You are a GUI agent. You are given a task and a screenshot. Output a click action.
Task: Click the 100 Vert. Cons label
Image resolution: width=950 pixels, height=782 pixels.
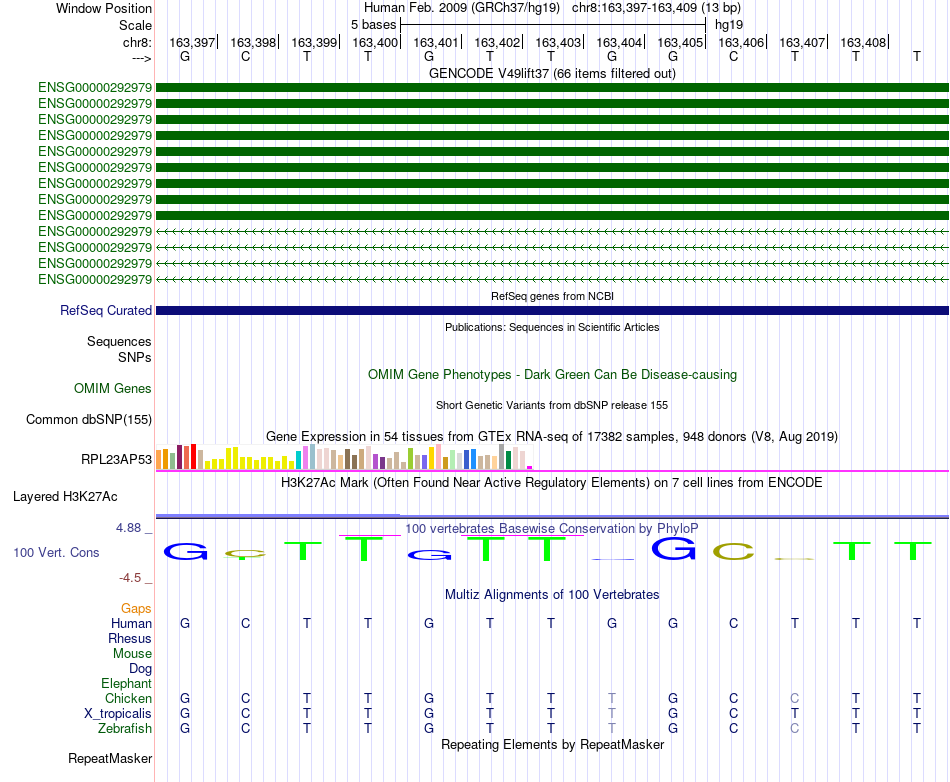tap(56, 552)
